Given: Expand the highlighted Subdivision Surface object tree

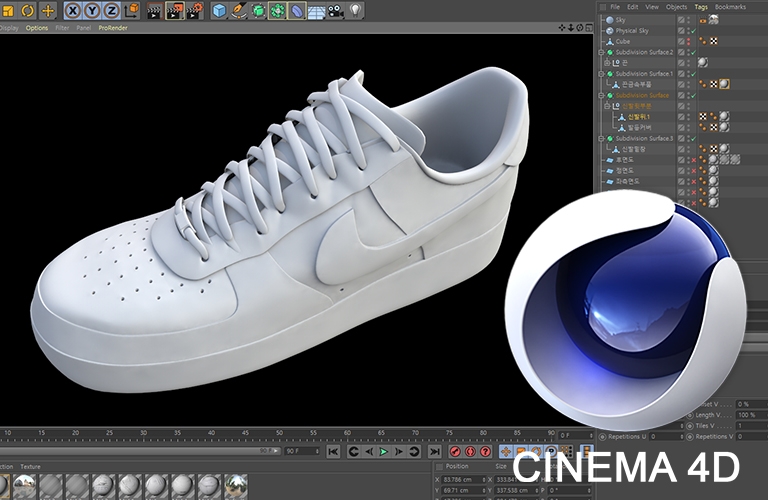Looking at the screenshot, I should (x=602, y=95).
